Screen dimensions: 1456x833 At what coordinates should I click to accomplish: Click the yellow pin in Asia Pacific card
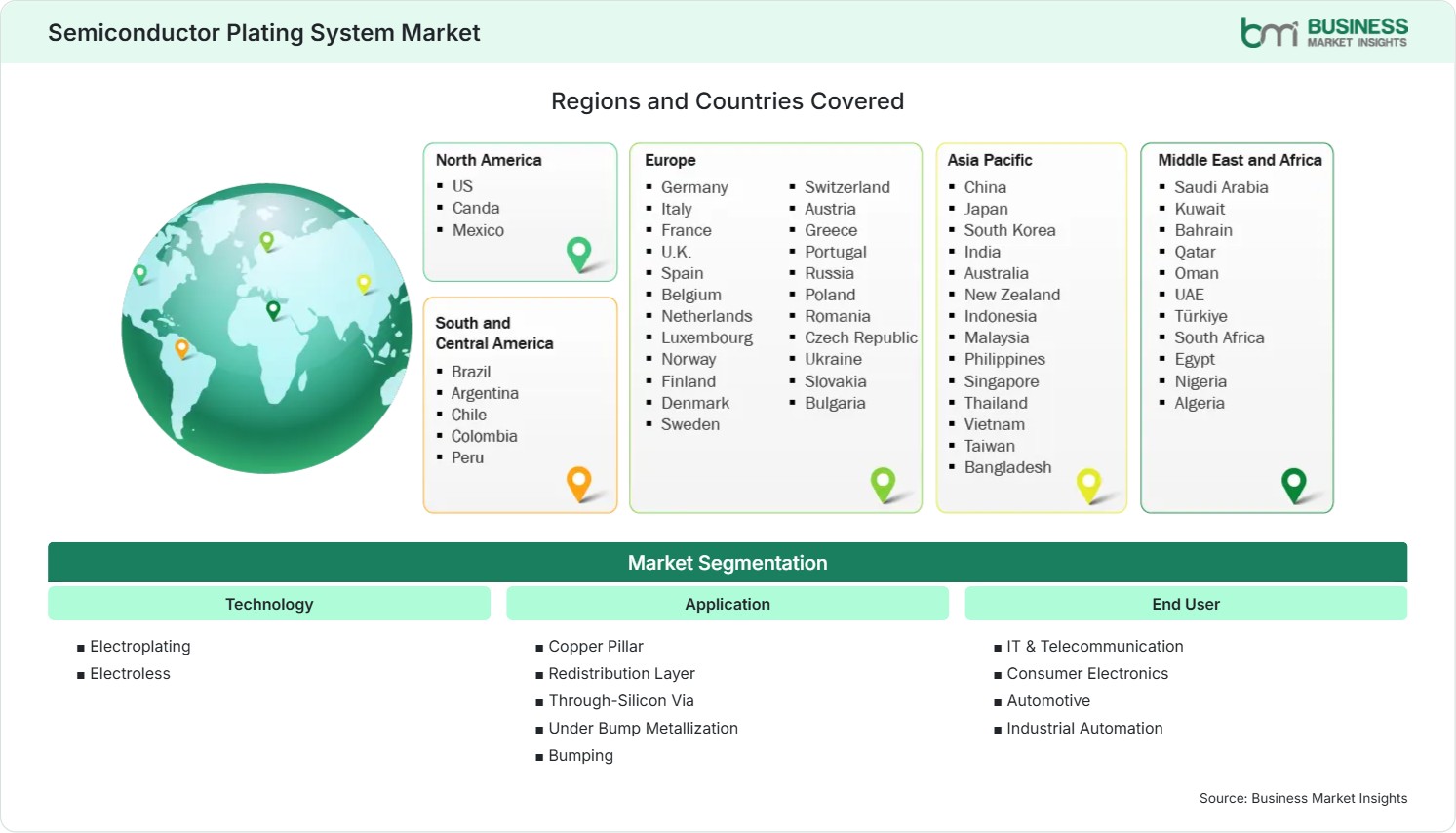pos(1088,485)
